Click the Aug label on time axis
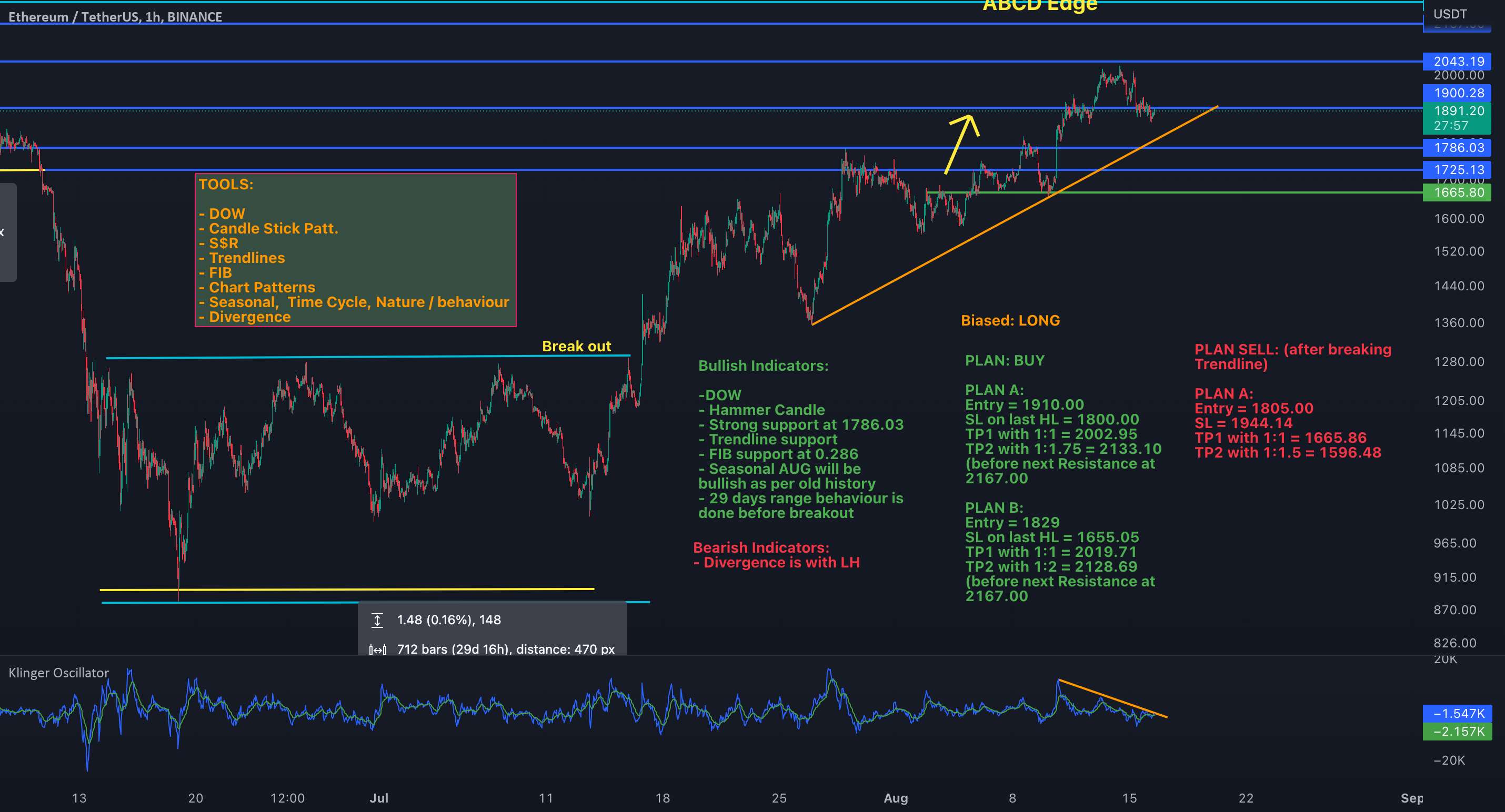Image resolution: width=1505 pixels, height=812 pixels. [896, 798]
